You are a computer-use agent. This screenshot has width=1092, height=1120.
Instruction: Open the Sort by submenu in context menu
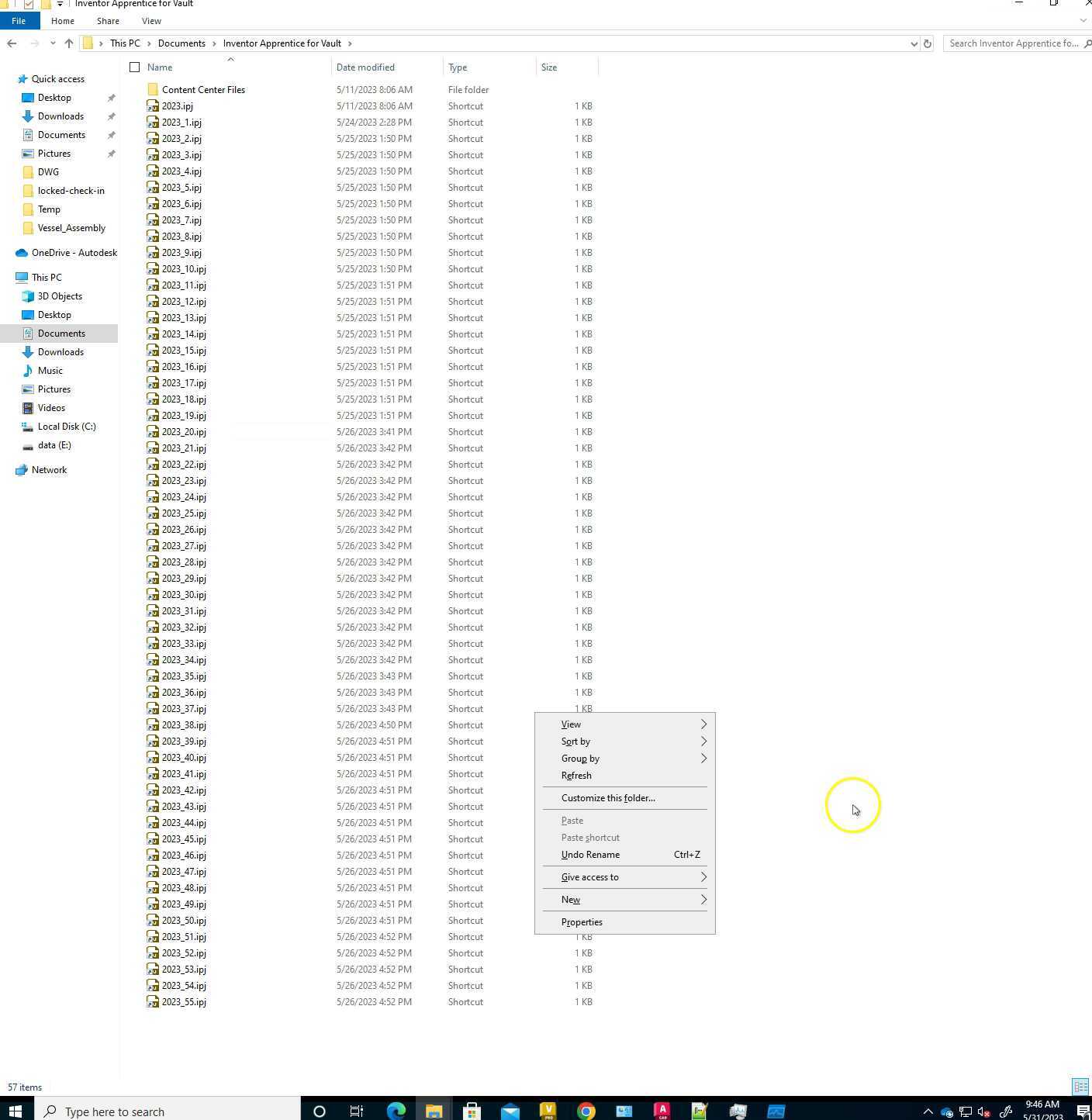click(x=575, y=741)
